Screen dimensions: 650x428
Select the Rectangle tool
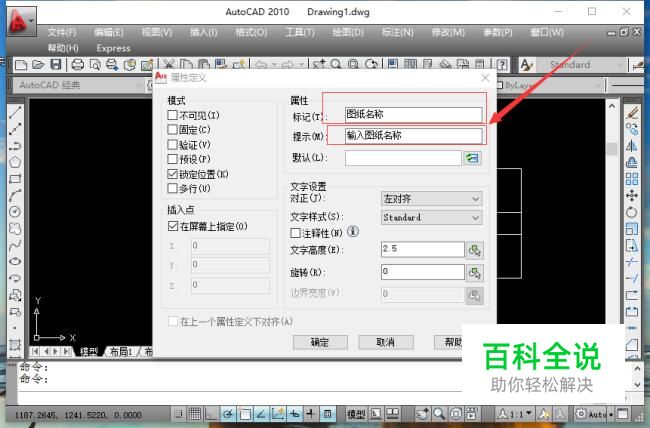[x=15, y=179]
